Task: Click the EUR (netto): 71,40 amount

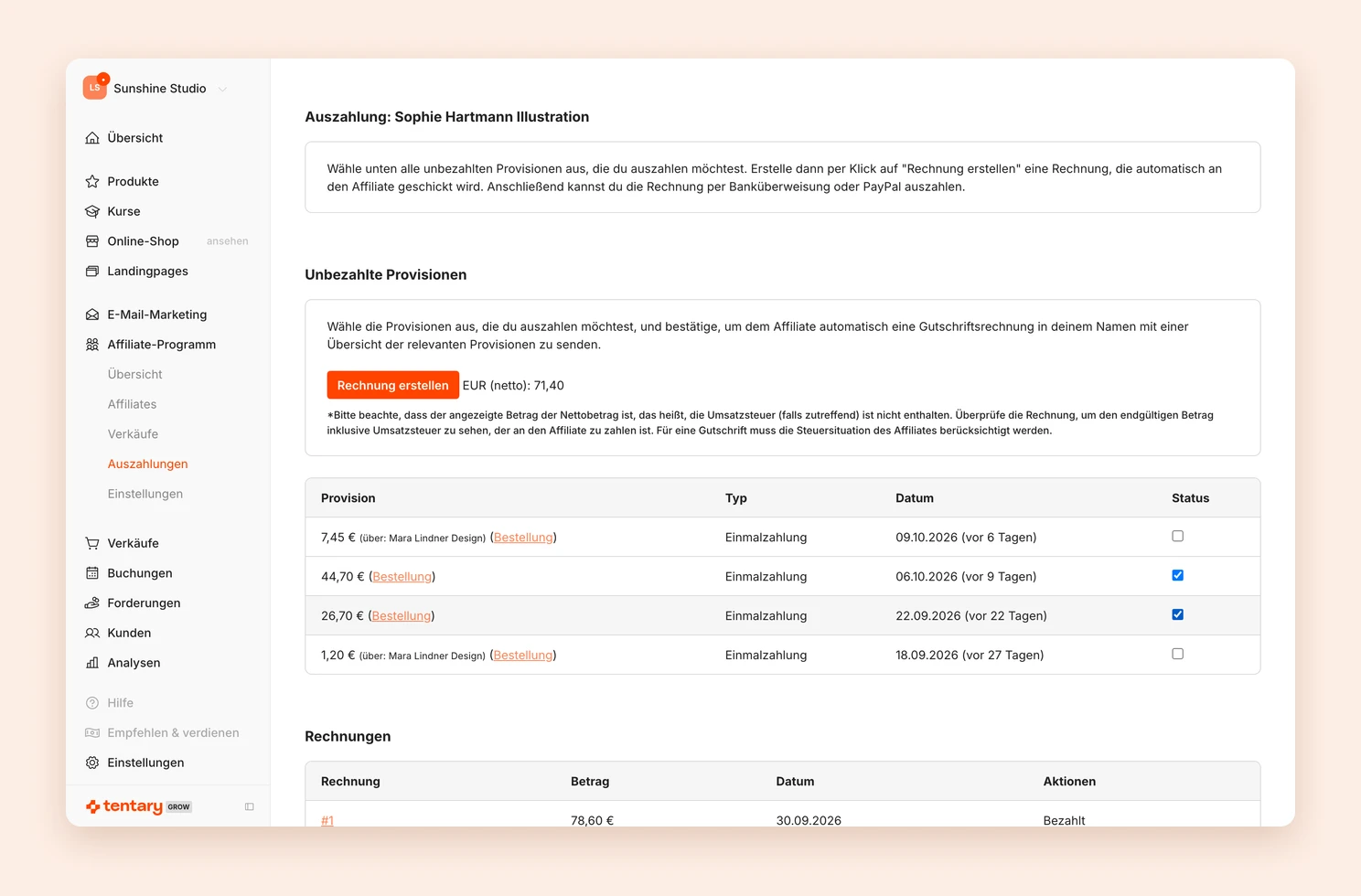Action: 513,386
